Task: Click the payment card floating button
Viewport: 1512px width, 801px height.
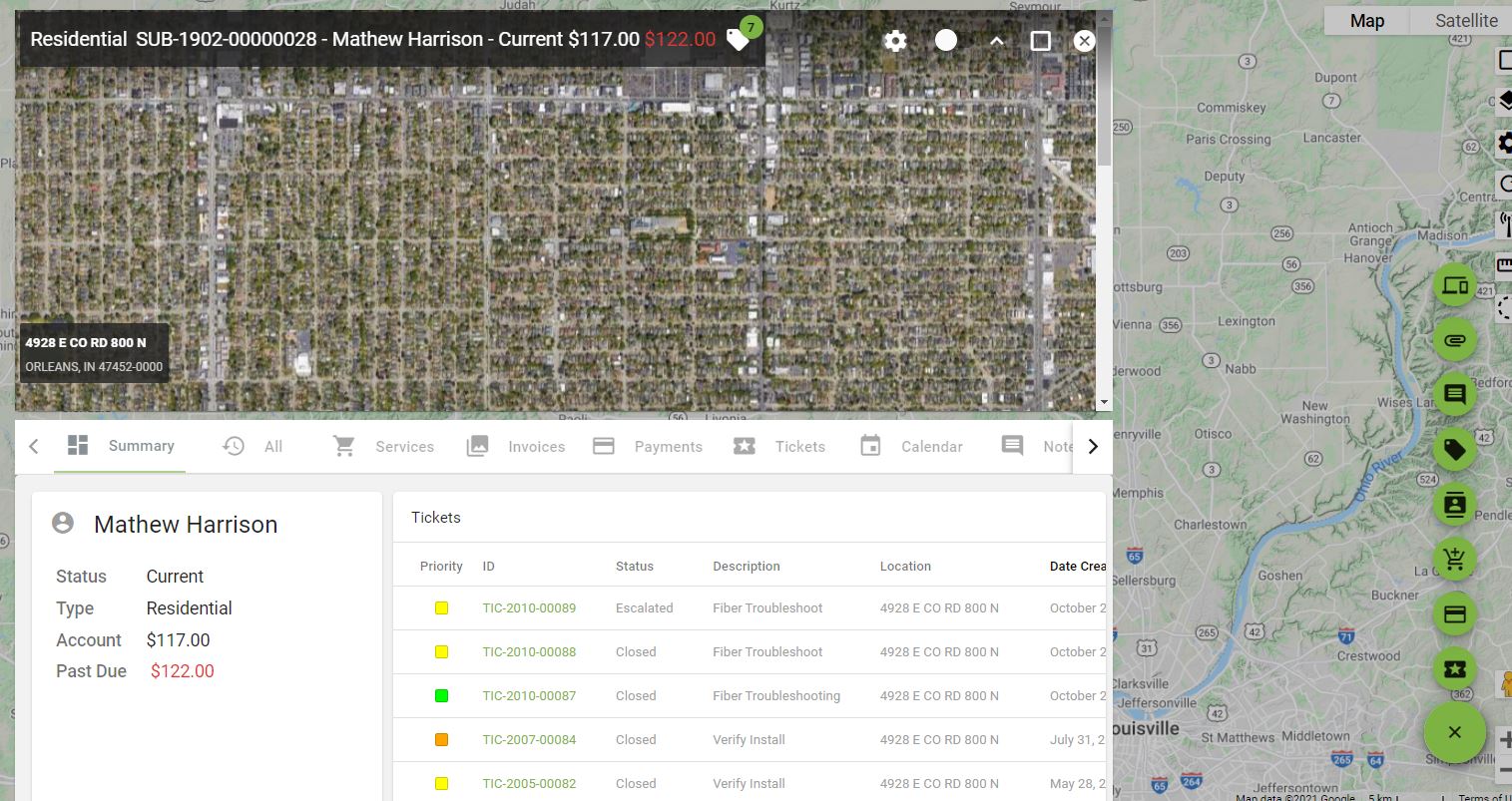Action: coord(1455,613)
